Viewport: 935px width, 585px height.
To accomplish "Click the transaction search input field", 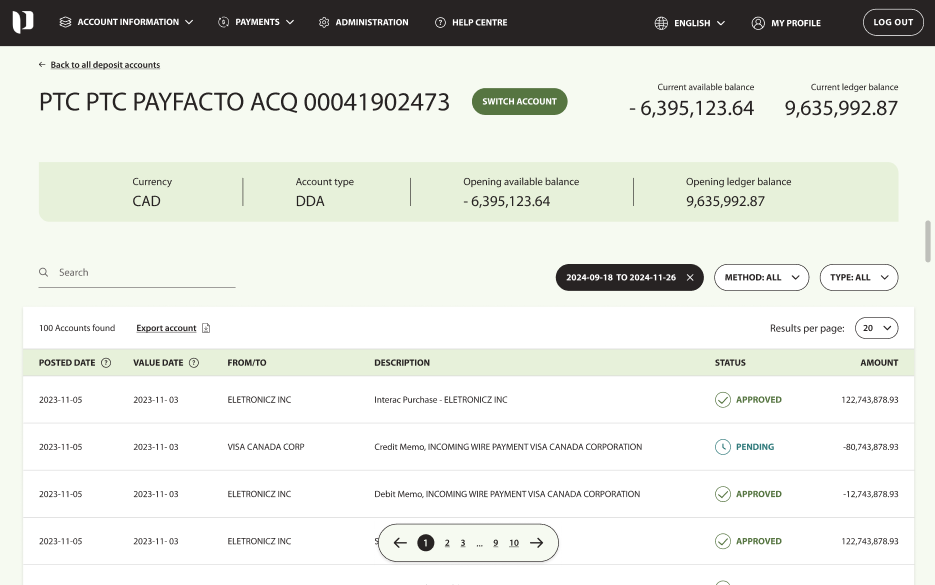I will (145, 272).
